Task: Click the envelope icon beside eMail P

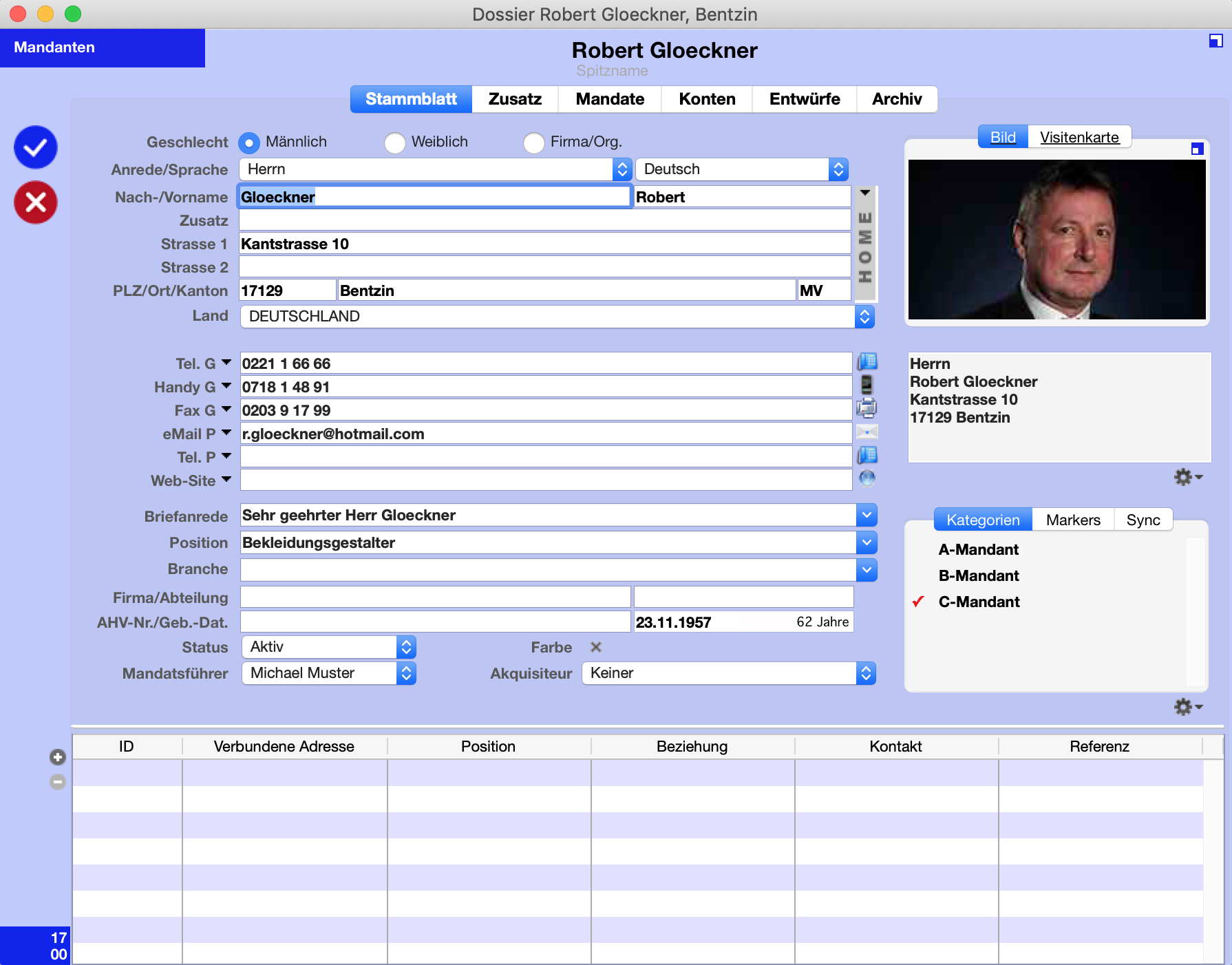Action: (x=867, y=432)
